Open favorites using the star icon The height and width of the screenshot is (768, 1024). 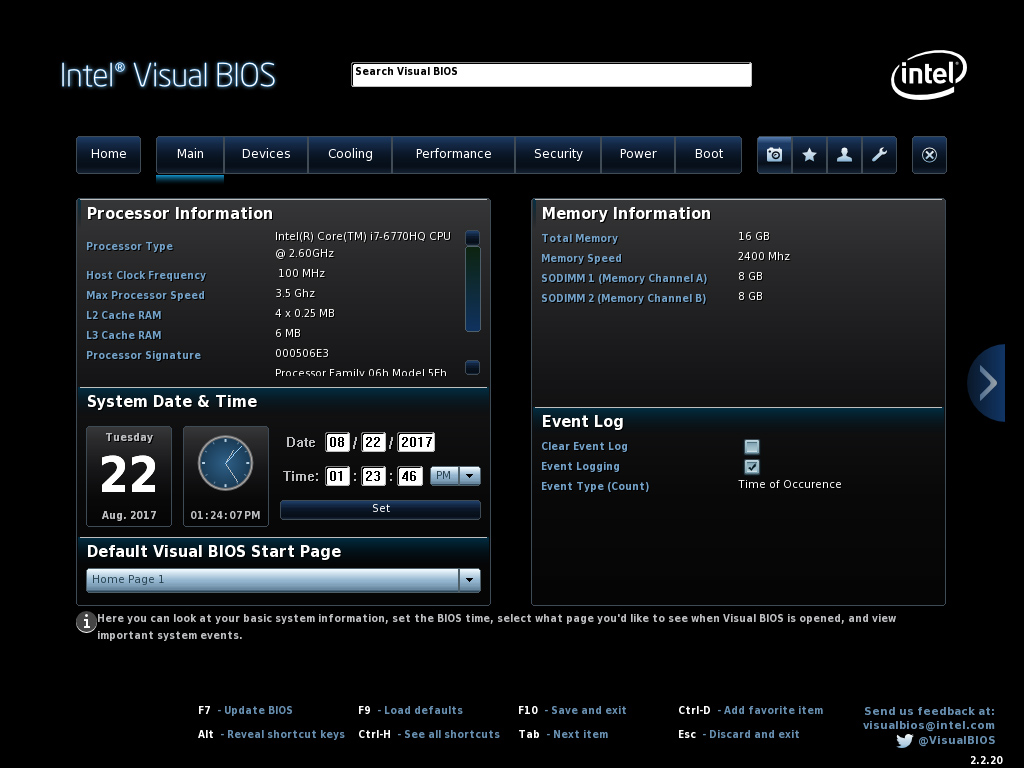(809, 154)
